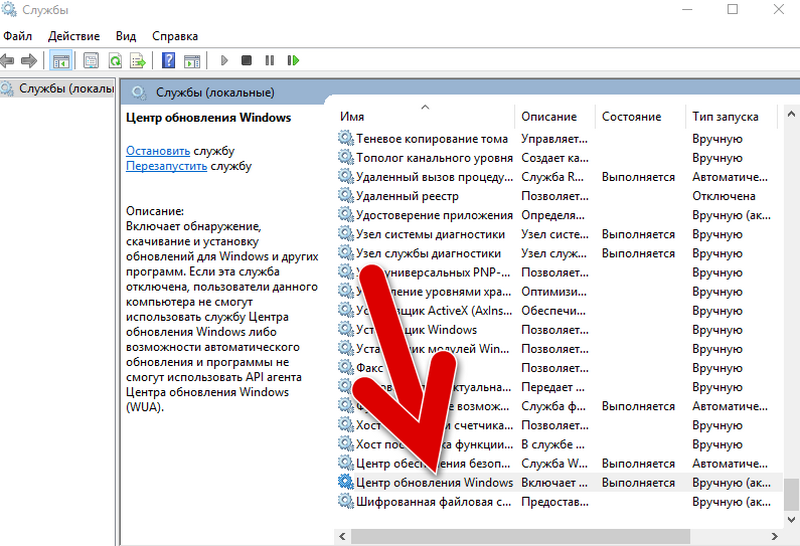
Task: Click gear icon of Удаленный реестр row
Action: pos(345,196)
